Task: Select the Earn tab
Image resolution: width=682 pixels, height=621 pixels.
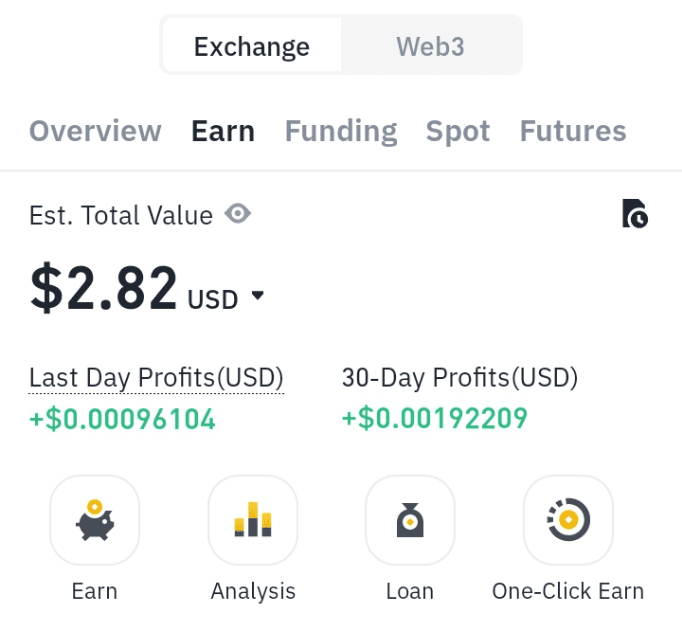Action: pos(223,131)
